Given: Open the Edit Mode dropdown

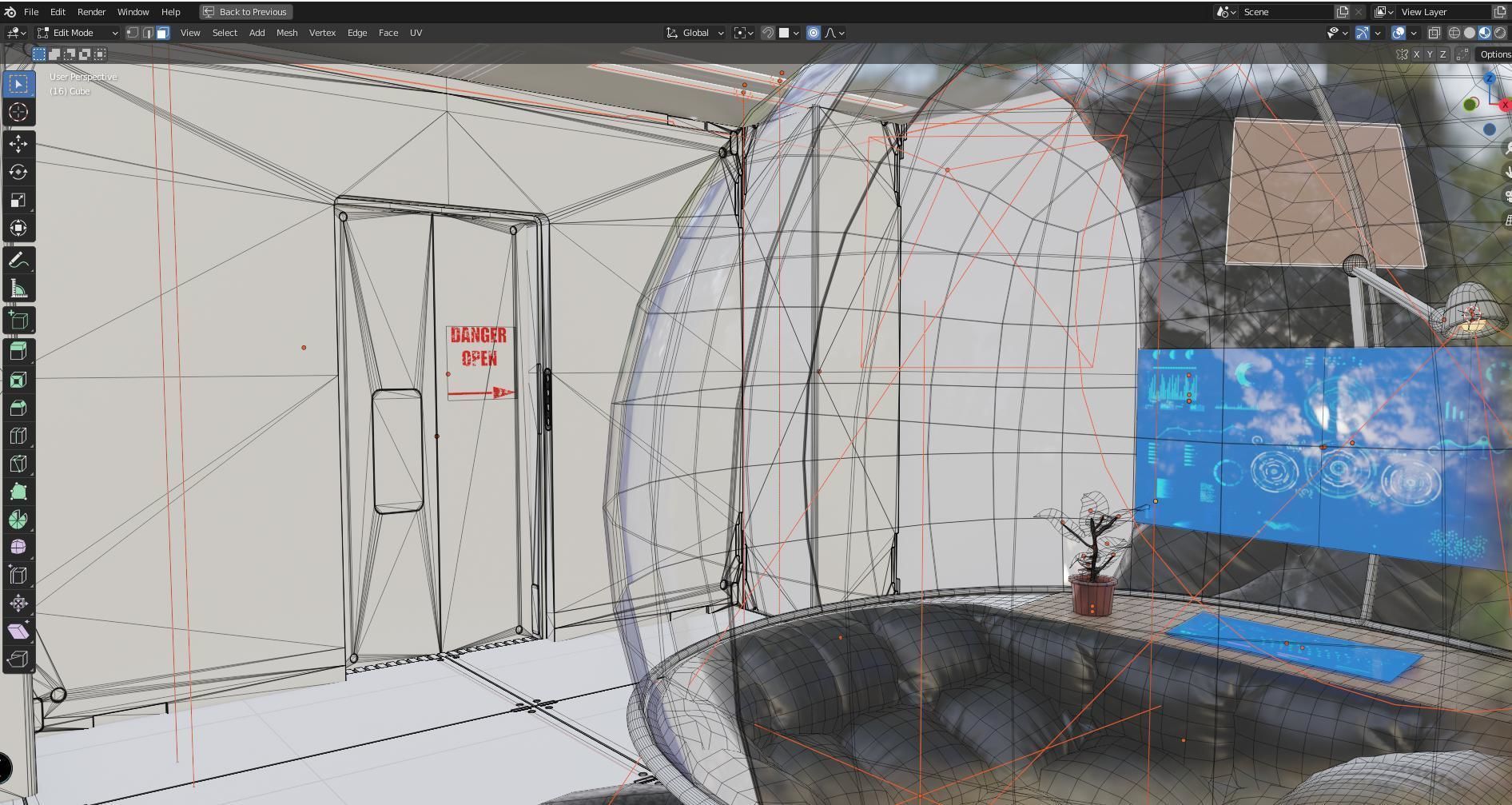Looking at the screenshot, I should 78,33.
